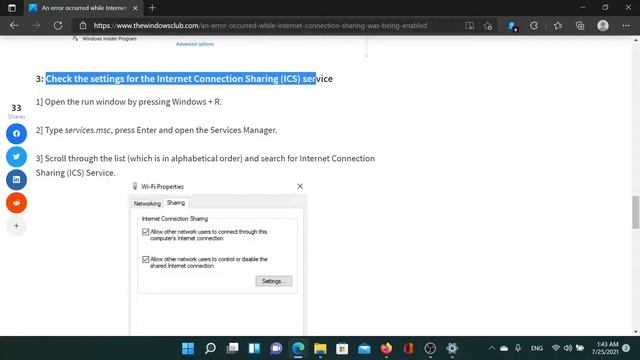Click the OneDrive cloud tray icon
The image size is (640, 360).
click(504, 348)
